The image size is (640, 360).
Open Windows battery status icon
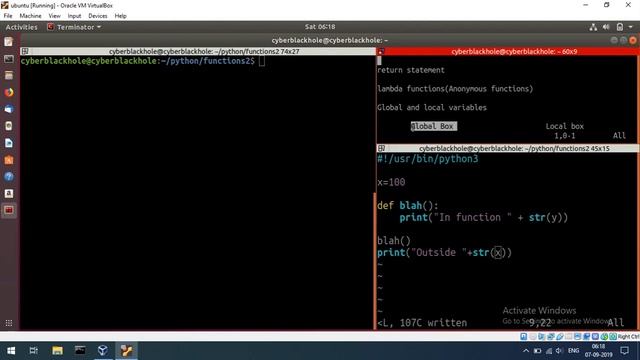(538, 351)
